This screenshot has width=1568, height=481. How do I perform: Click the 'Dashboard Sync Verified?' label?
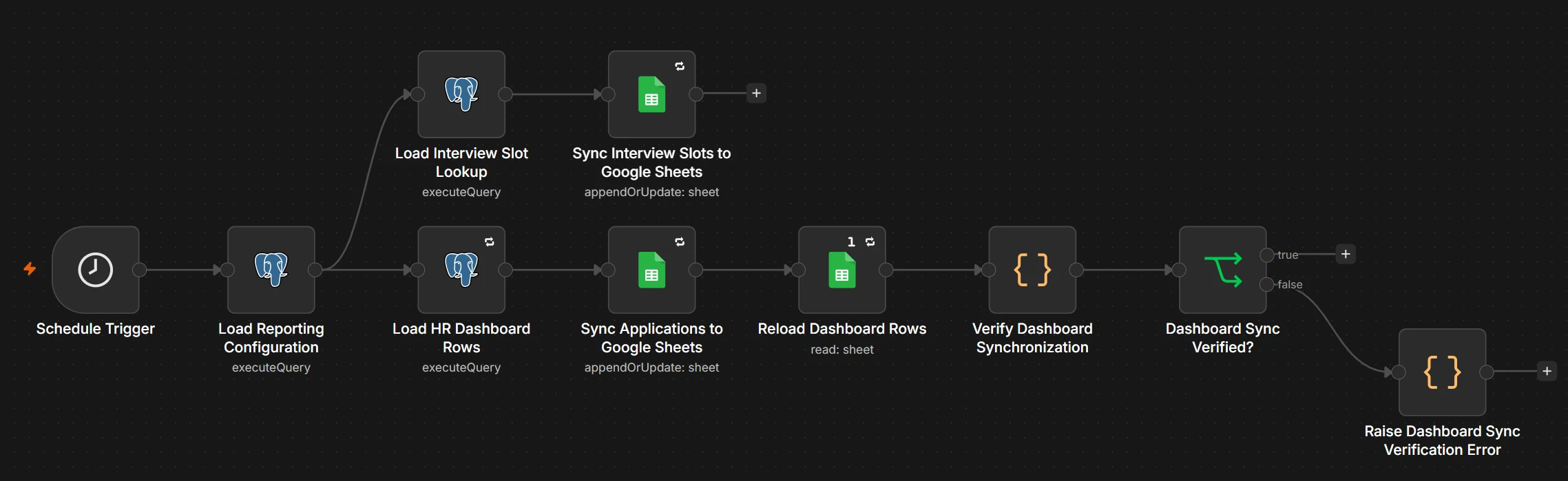click(1222, 338)
